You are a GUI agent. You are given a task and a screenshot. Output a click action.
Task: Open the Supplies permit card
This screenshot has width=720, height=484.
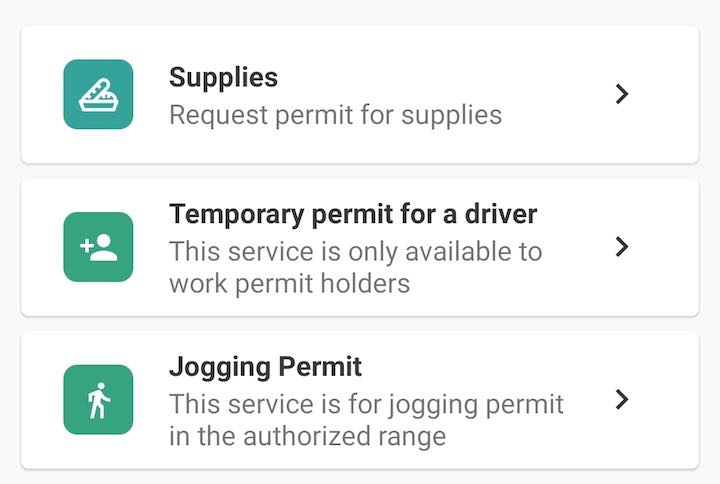coord(360,95)
